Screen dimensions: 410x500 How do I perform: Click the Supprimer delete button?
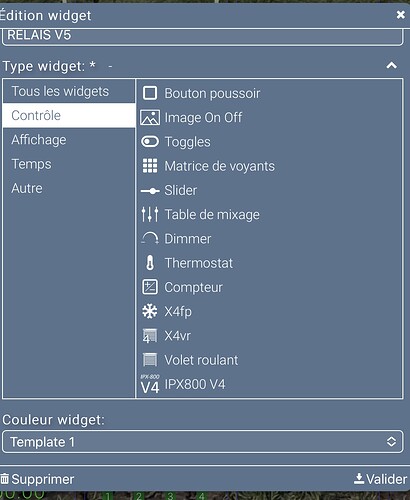pyautogui.click(x=37, y=479)
